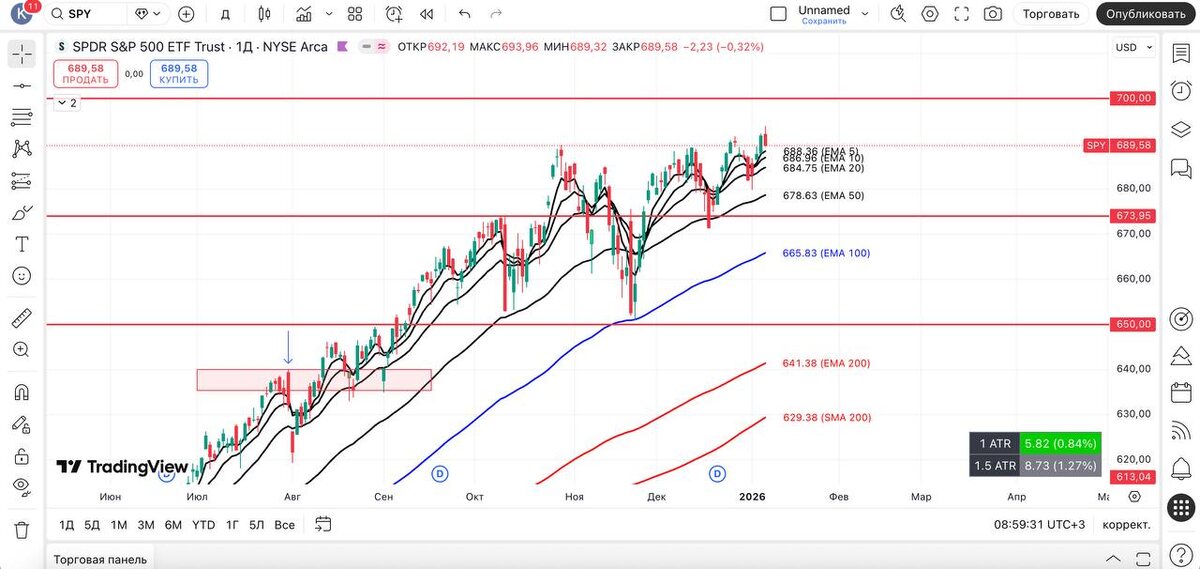This screenshot has width=1200, height=569.
Task: Open the timezone 08:59:31 UTC+3 menu
Action: point(1039,524)
